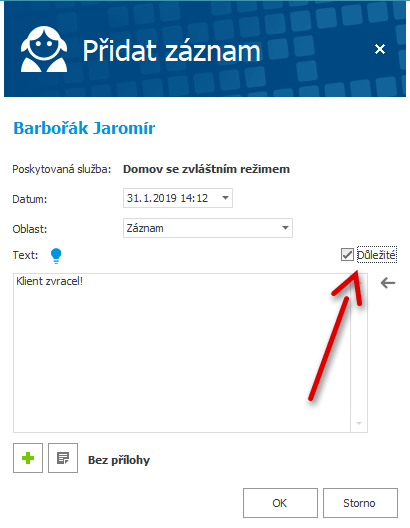Click the Důležité checkbox label
The height and width of the screenshot is (528, 410).
coord(376,255)
